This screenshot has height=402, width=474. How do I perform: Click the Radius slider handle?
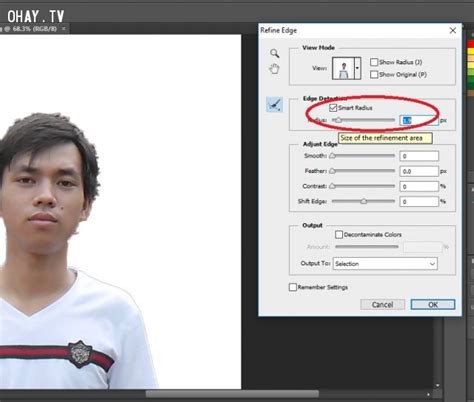click(338, 120)
